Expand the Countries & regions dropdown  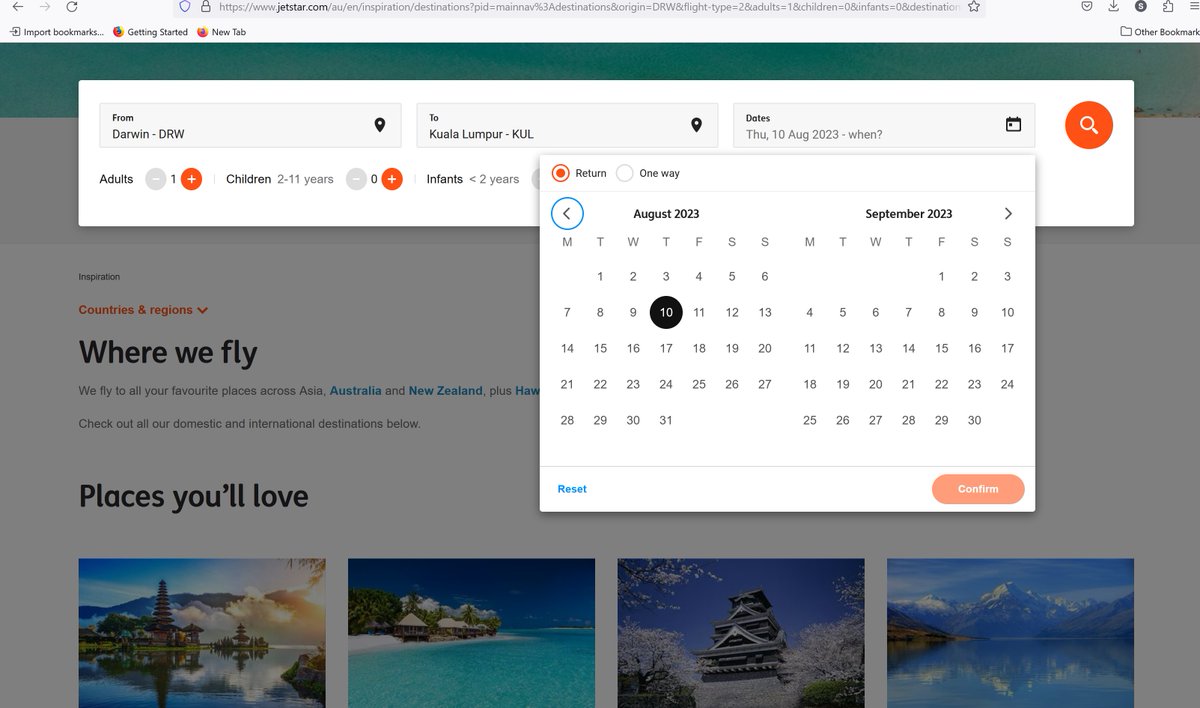point(143,310)
